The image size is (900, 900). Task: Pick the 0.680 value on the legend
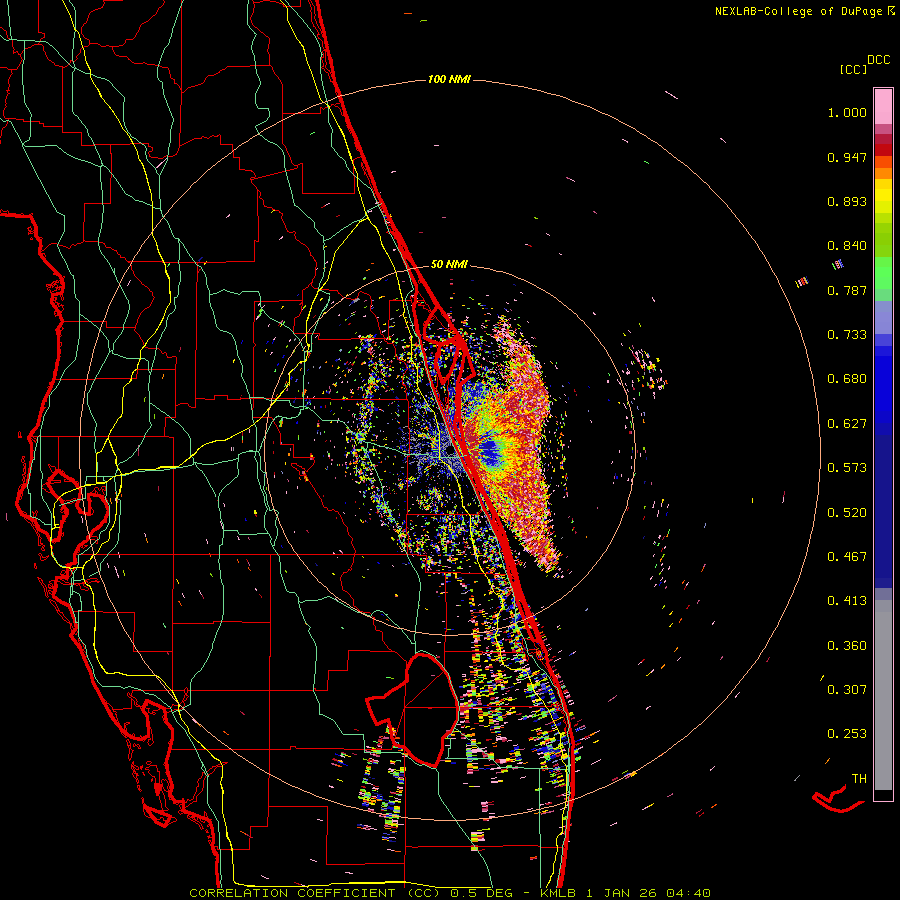point(847,379)
